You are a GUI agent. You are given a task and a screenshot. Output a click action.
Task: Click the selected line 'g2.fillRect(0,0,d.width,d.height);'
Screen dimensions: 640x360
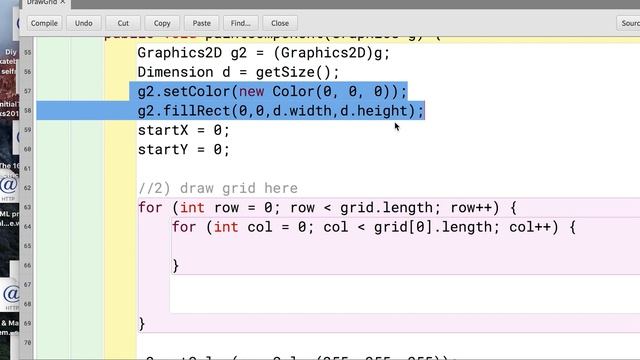(281, 111)
